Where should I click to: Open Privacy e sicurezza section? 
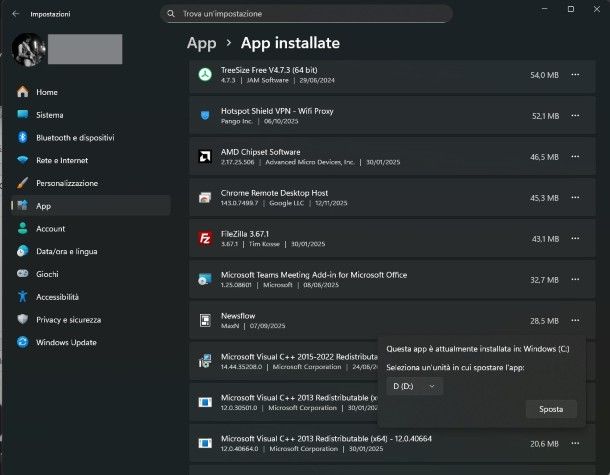coord(91,319)
